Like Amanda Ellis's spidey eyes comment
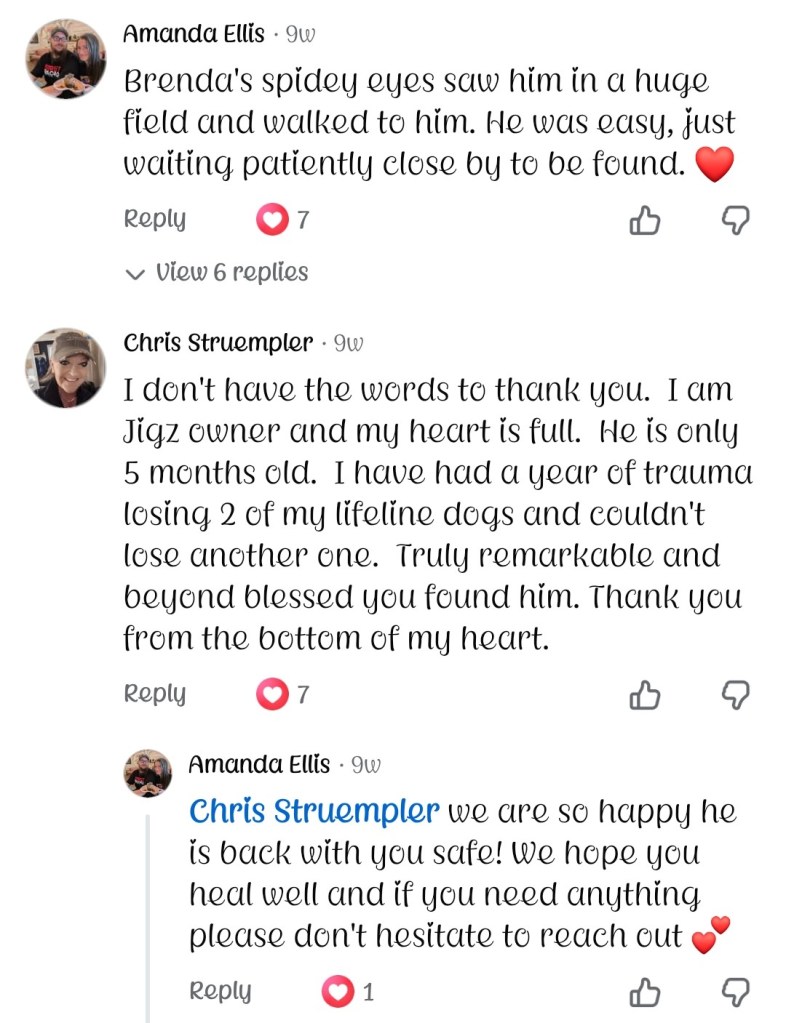The height and width of the screenshot is (1023, 786). click(645, 220)
